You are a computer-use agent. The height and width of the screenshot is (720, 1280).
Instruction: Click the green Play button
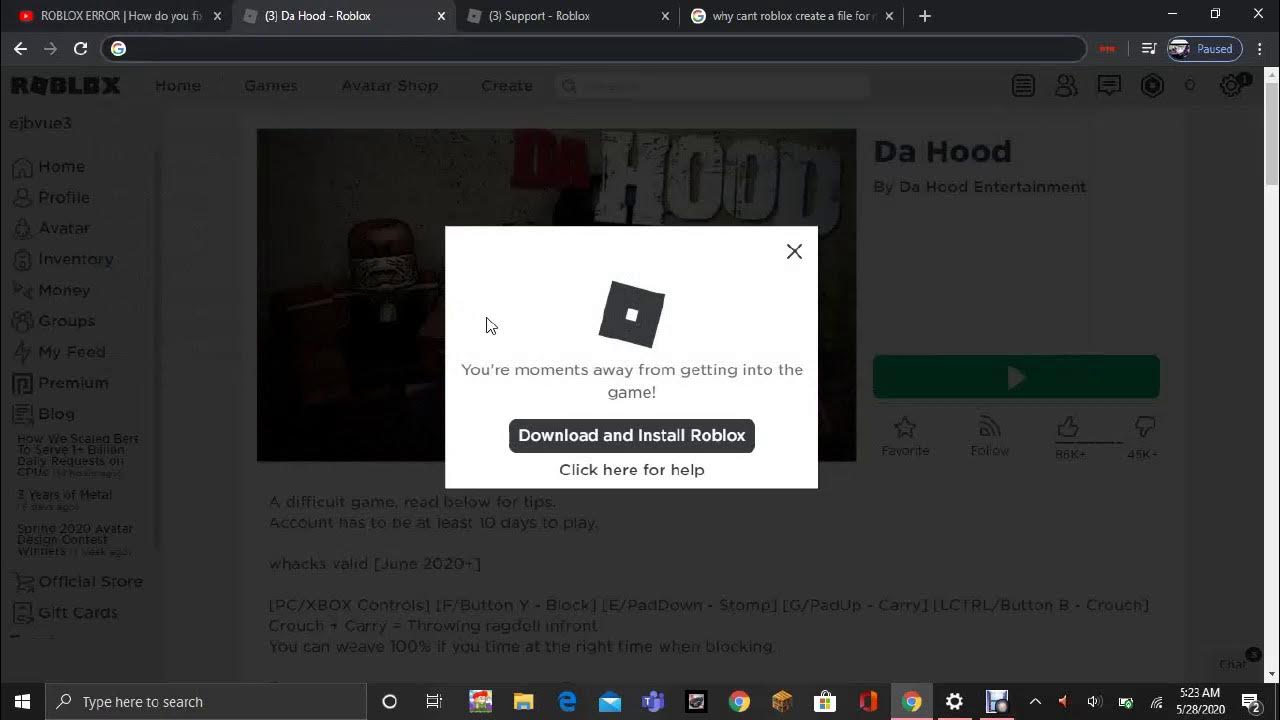[1016, 377]
